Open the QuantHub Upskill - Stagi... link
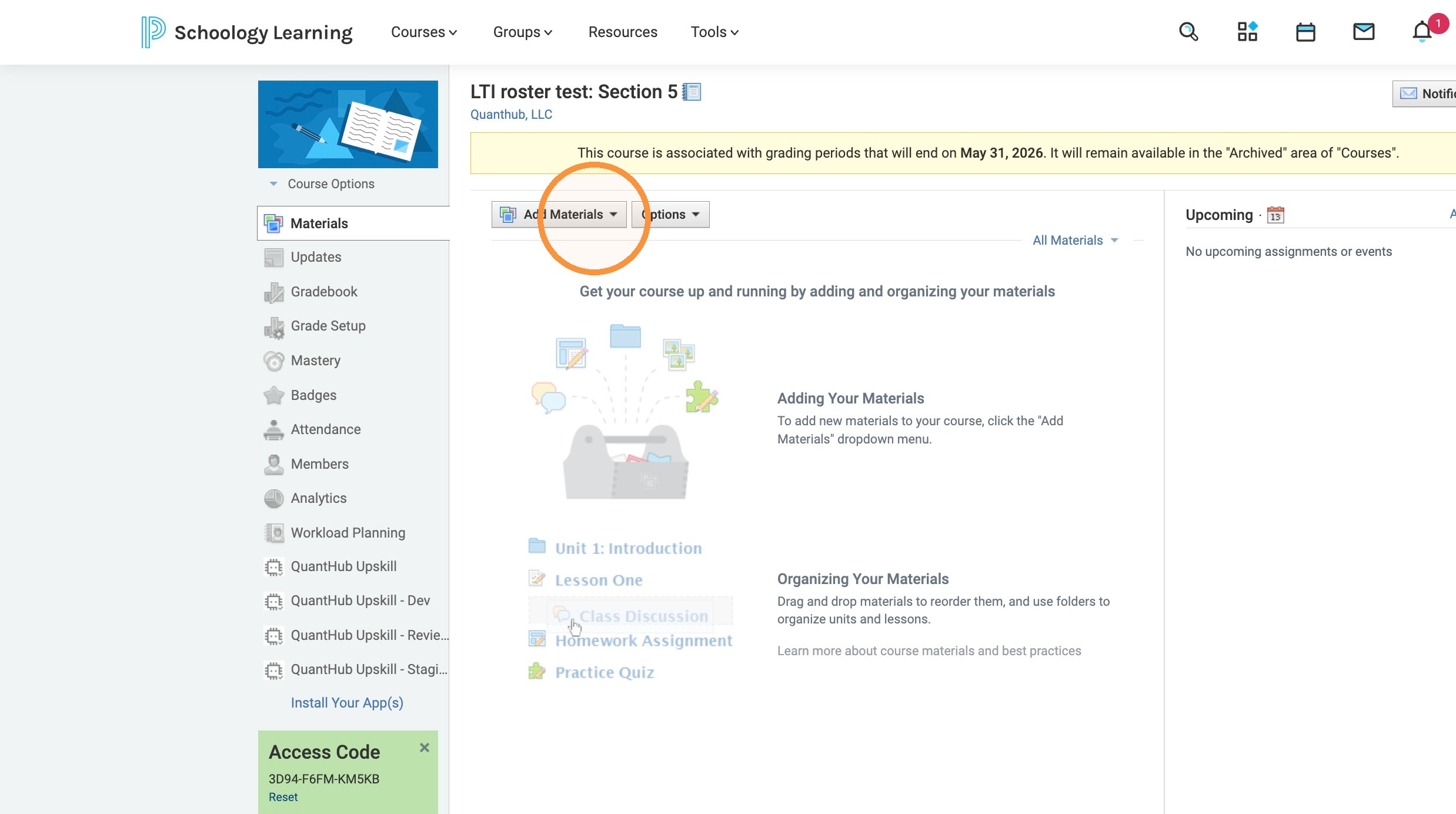This screenshot has height=814, width=1456. point(369,670)
